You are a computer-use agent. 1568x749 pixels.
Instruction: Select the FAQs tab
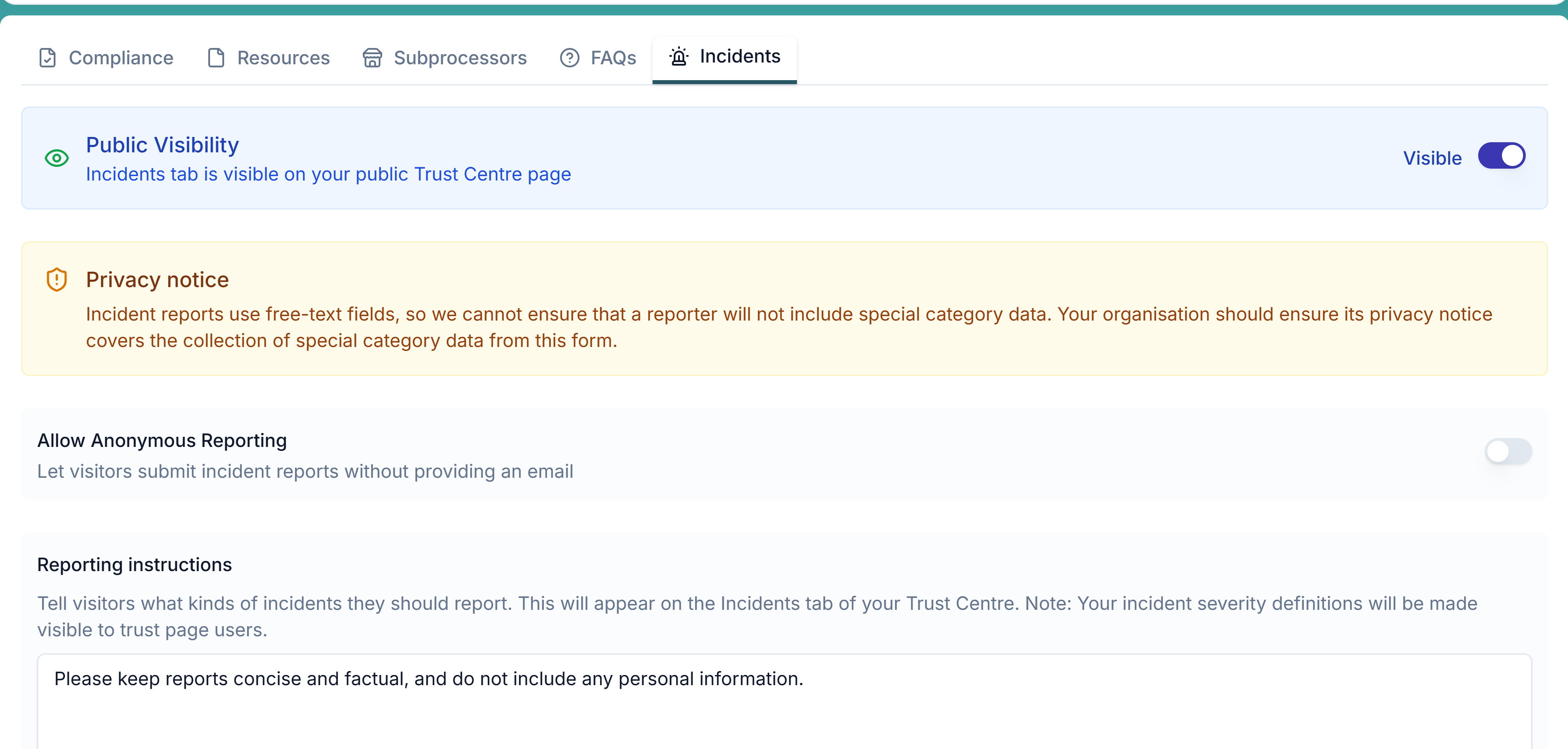pyautogui.click(x=597, y=58)
